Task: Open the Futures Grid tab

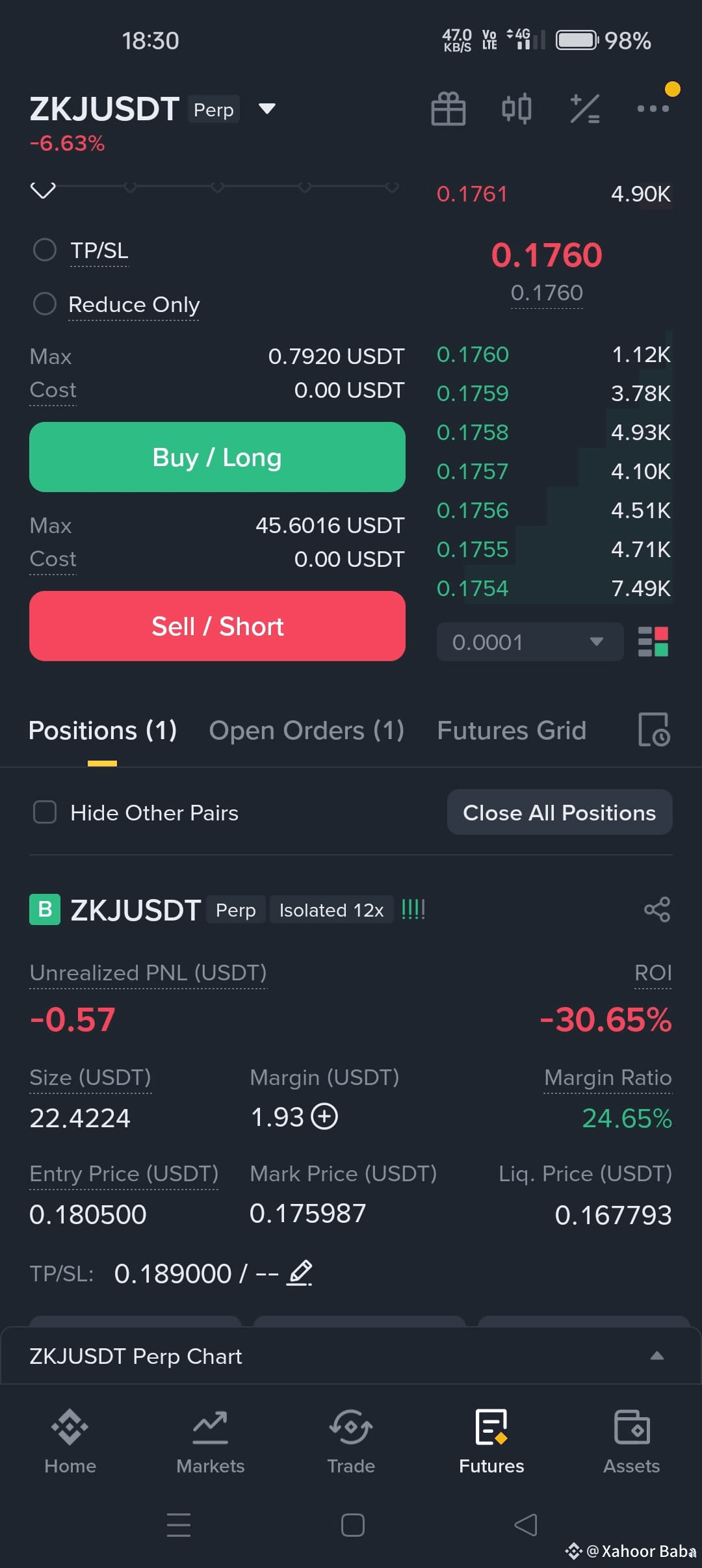Action: [x=512, y=731]
